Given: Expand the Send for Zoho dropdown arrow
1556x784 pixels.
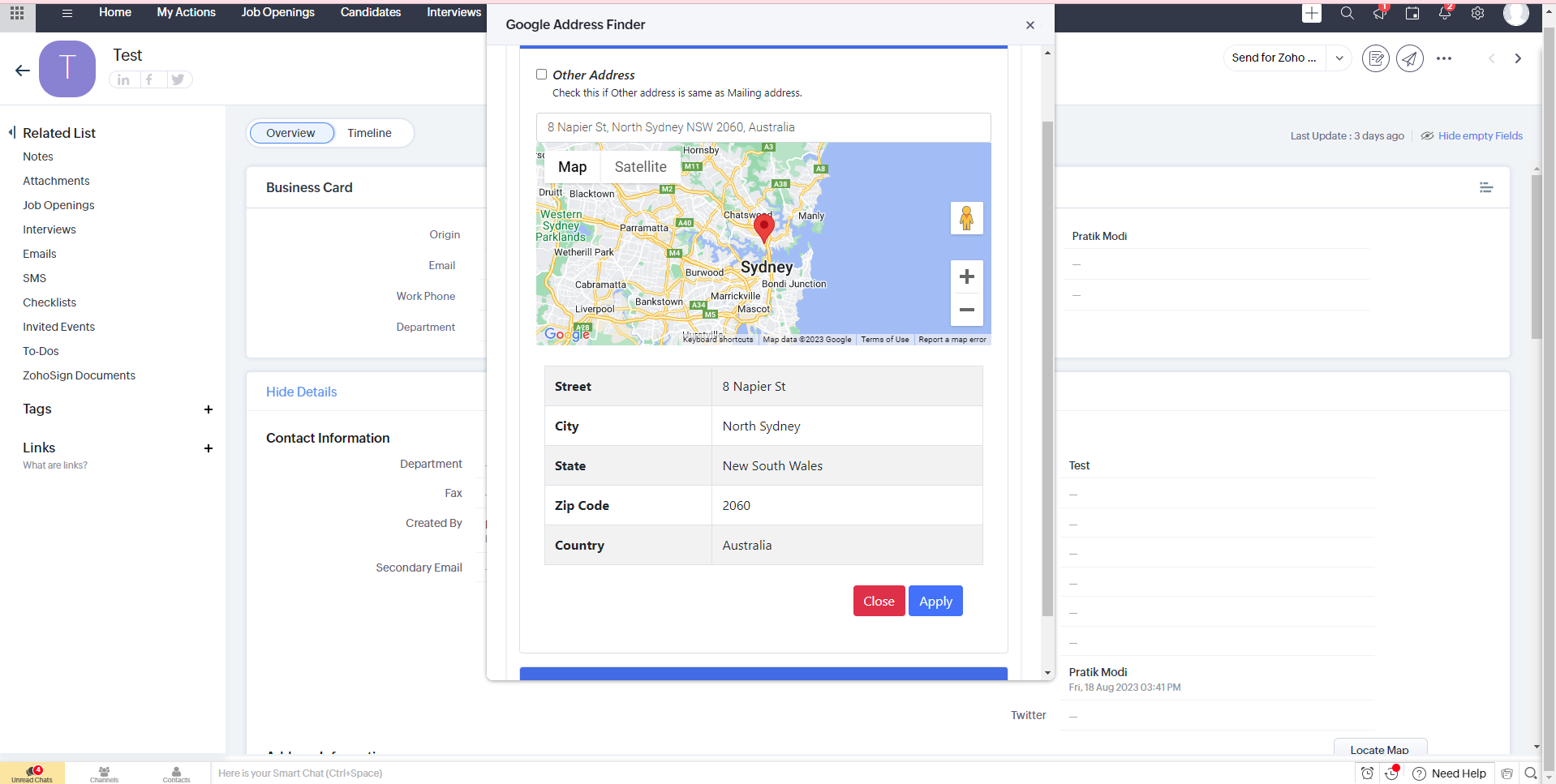Looking at the screenshot, I should point(1339,58).
